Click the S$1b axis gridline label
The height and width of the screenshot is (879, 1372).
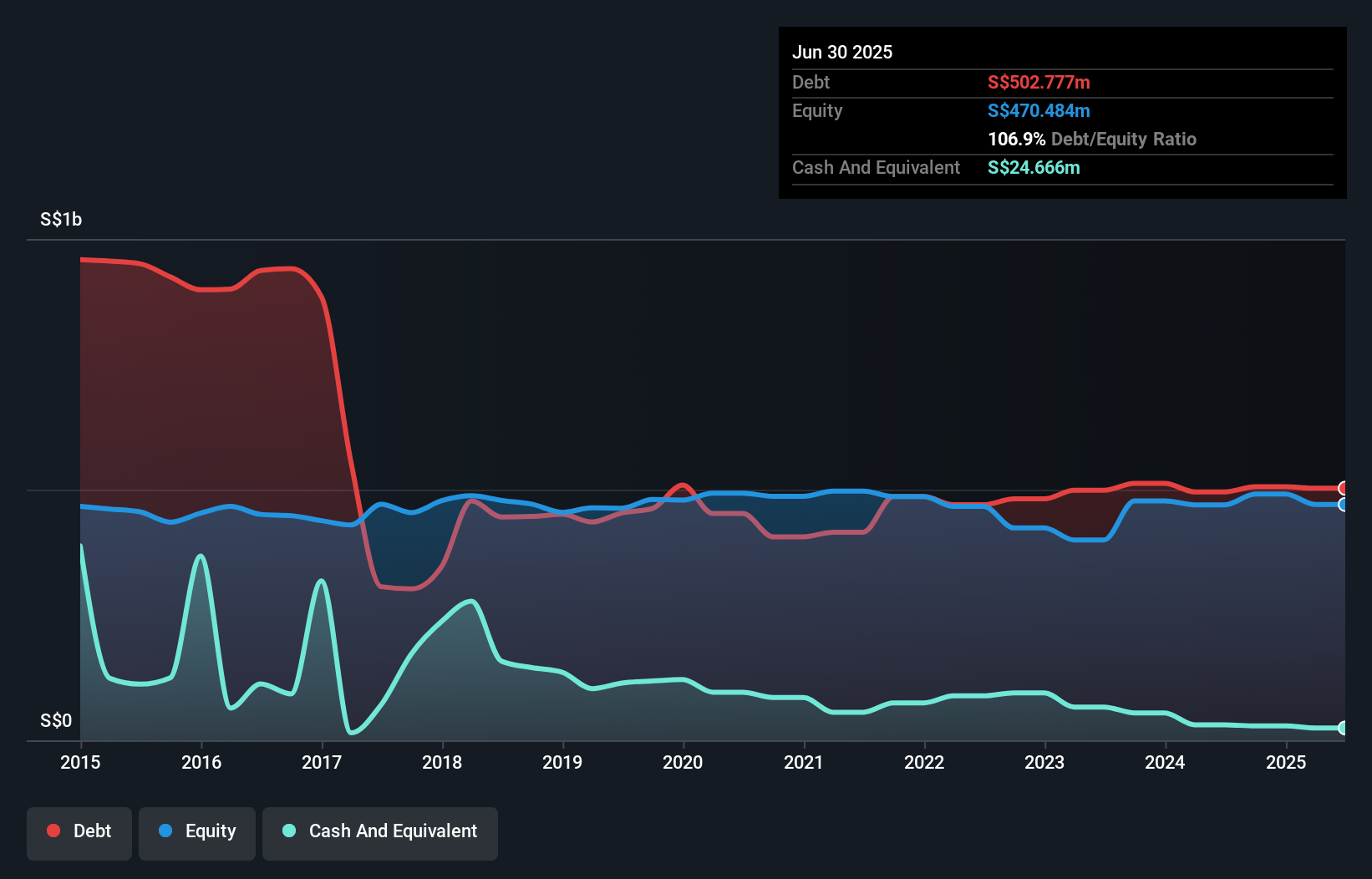(x=60, y=219)
